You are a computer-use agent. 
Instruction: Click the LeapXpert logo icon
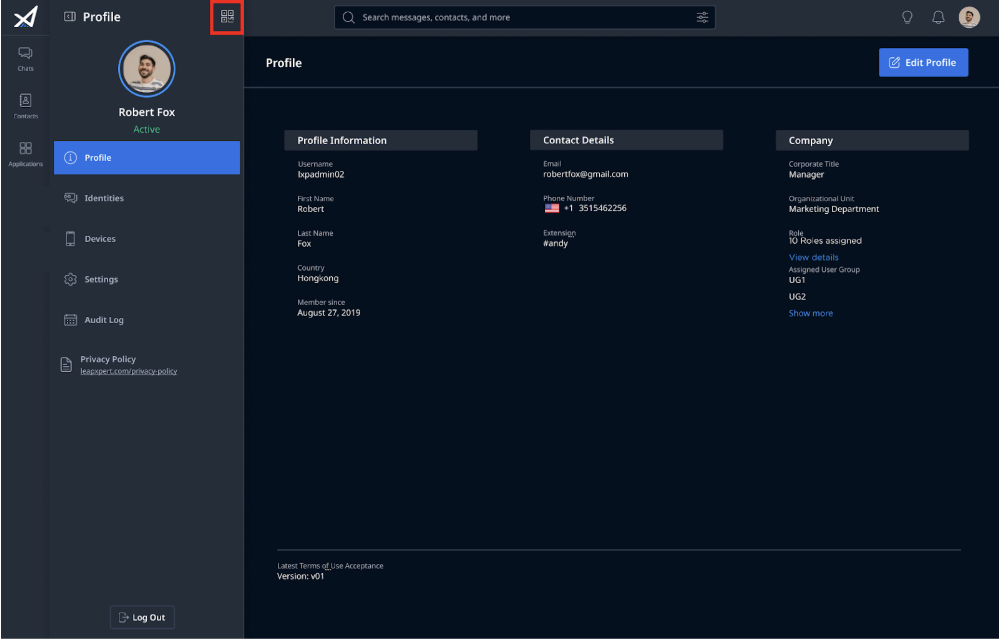[x=26, y=17]
